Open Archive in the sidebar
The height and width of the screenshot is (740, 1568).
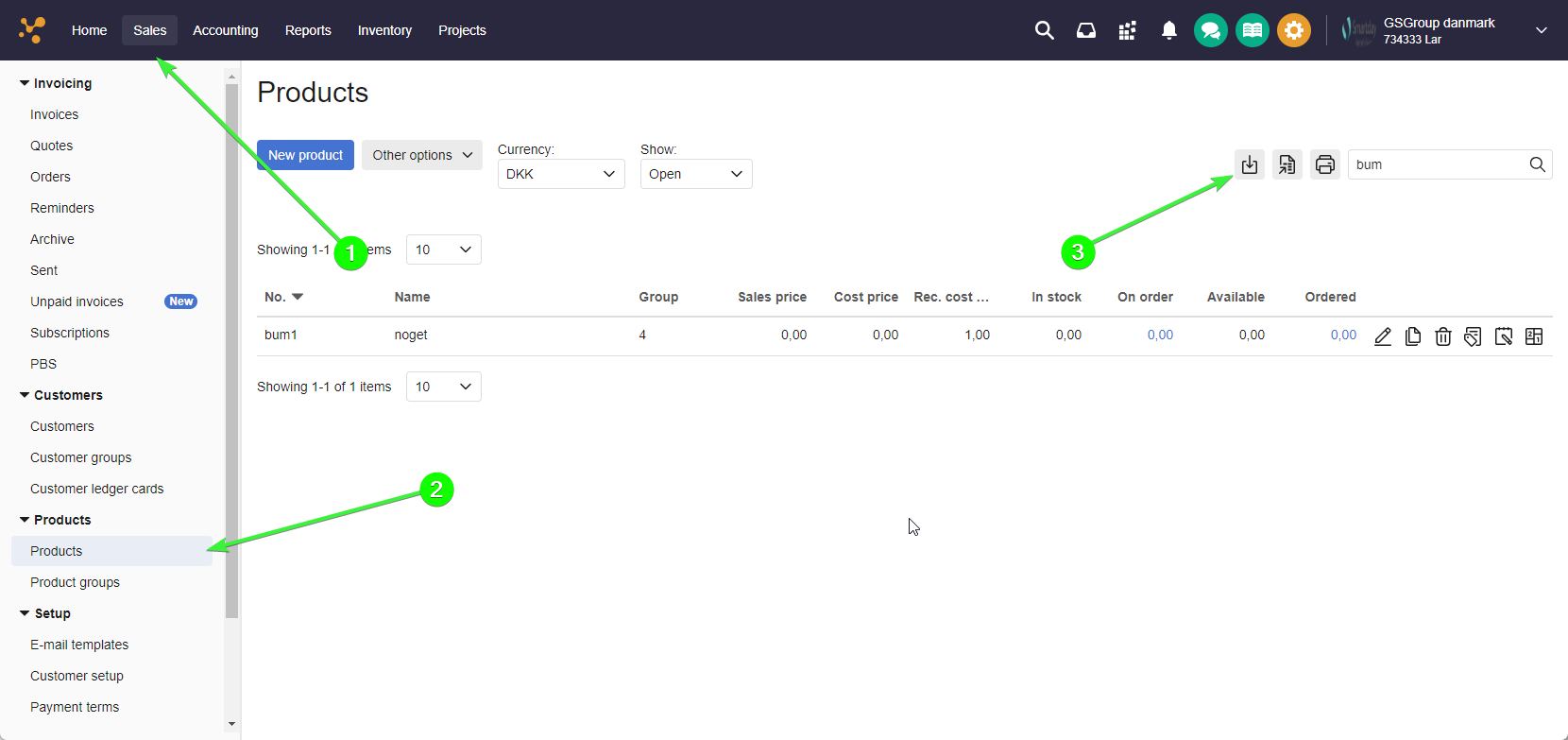pyautogui.click(x=52, y=239)
